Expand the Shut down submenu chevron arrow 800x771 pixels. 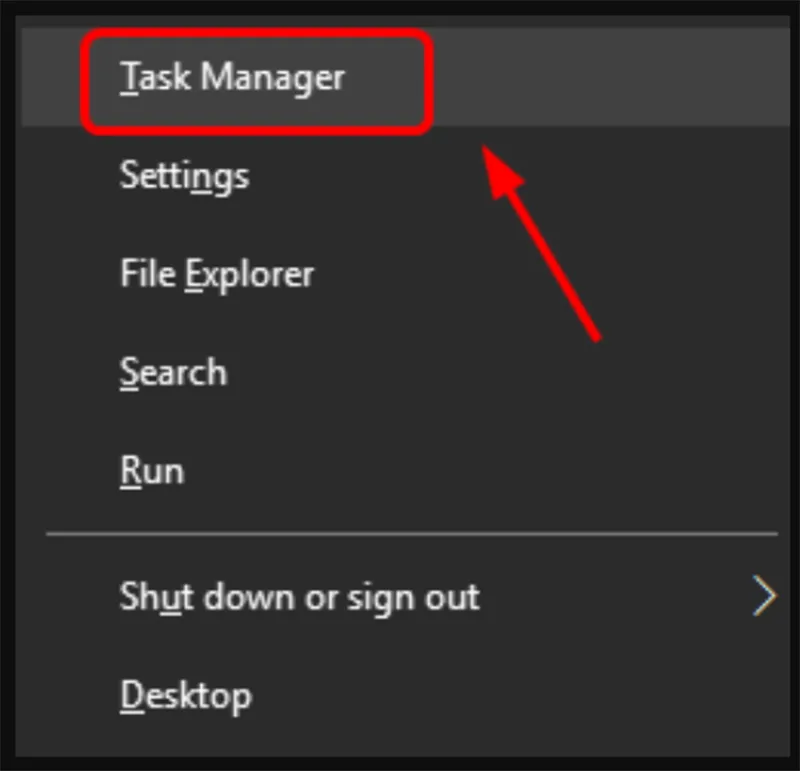click(765, 597)
